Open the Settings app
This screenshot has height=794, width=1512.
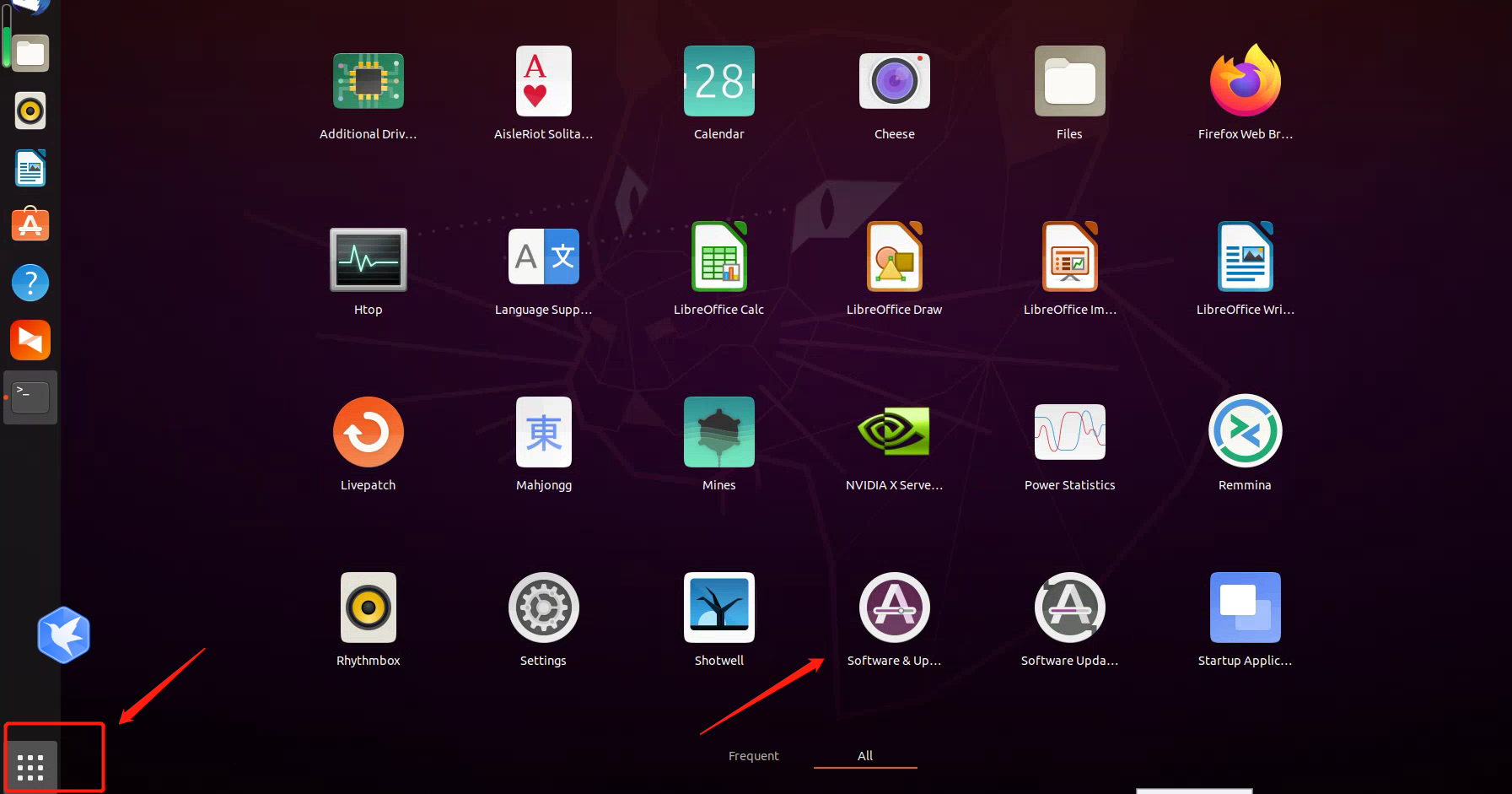(x=544, y=608)
